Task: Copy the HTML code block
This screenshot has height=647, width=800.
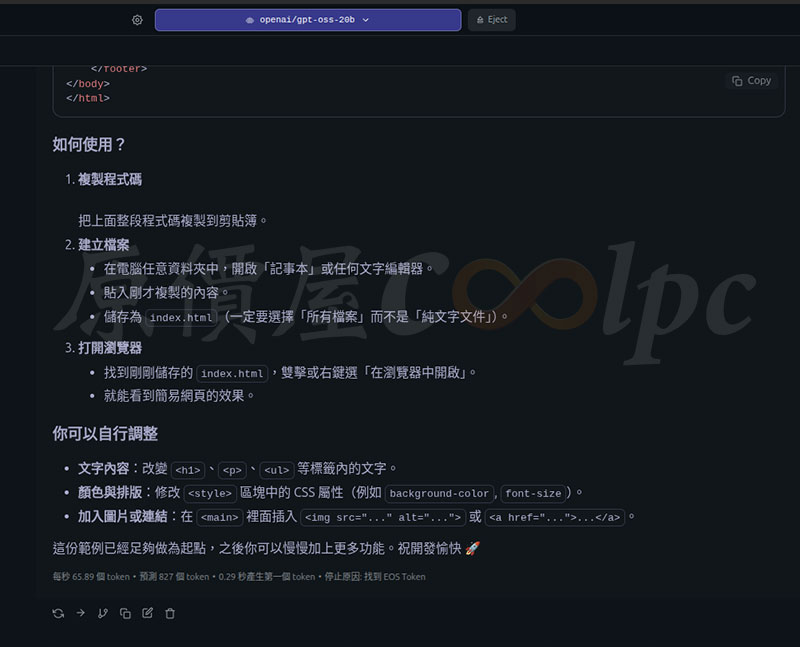Action: click(x=751, y=81)
